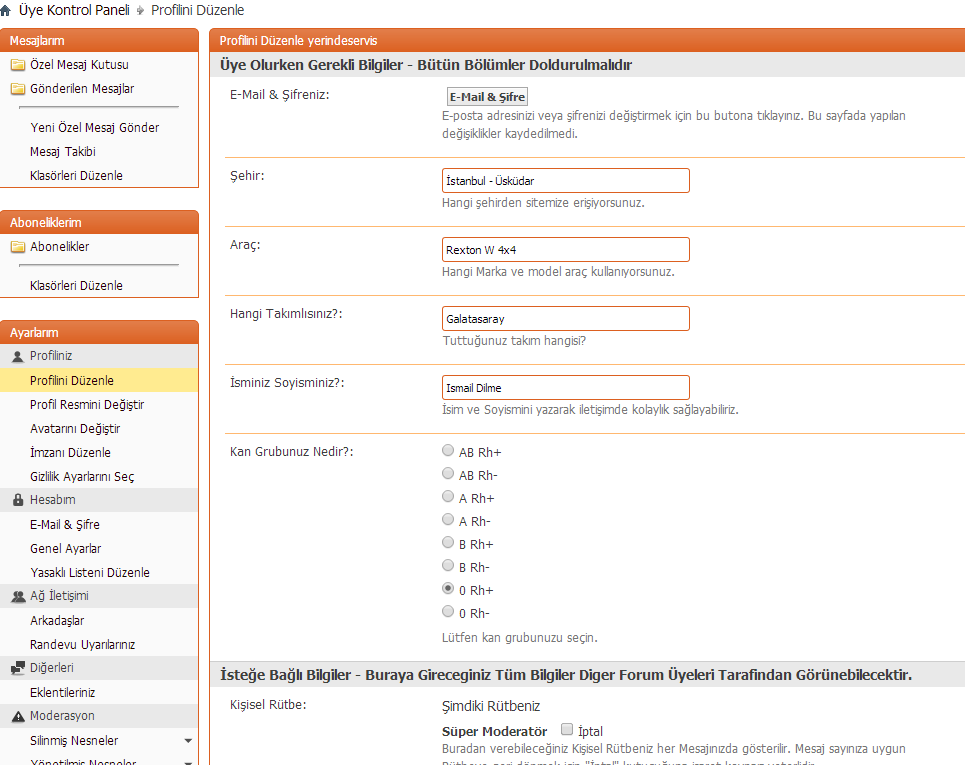Click the İsminiz Soyisminiz input field
Viewport: 965px width, 765px height.
click(566, 387)
